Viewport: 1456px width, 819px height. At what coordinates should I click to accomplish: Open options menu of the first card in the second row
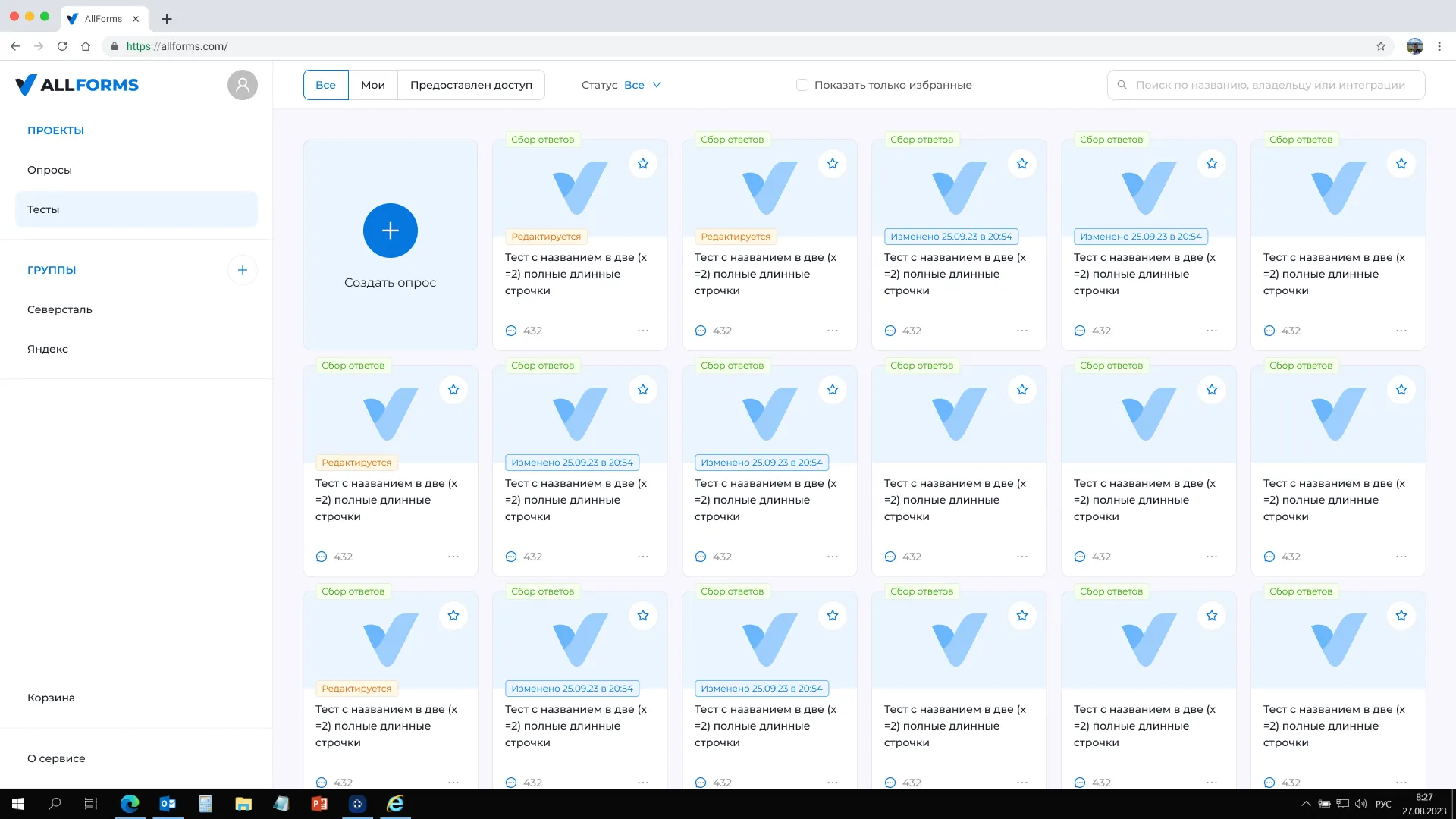click(453, 557)
